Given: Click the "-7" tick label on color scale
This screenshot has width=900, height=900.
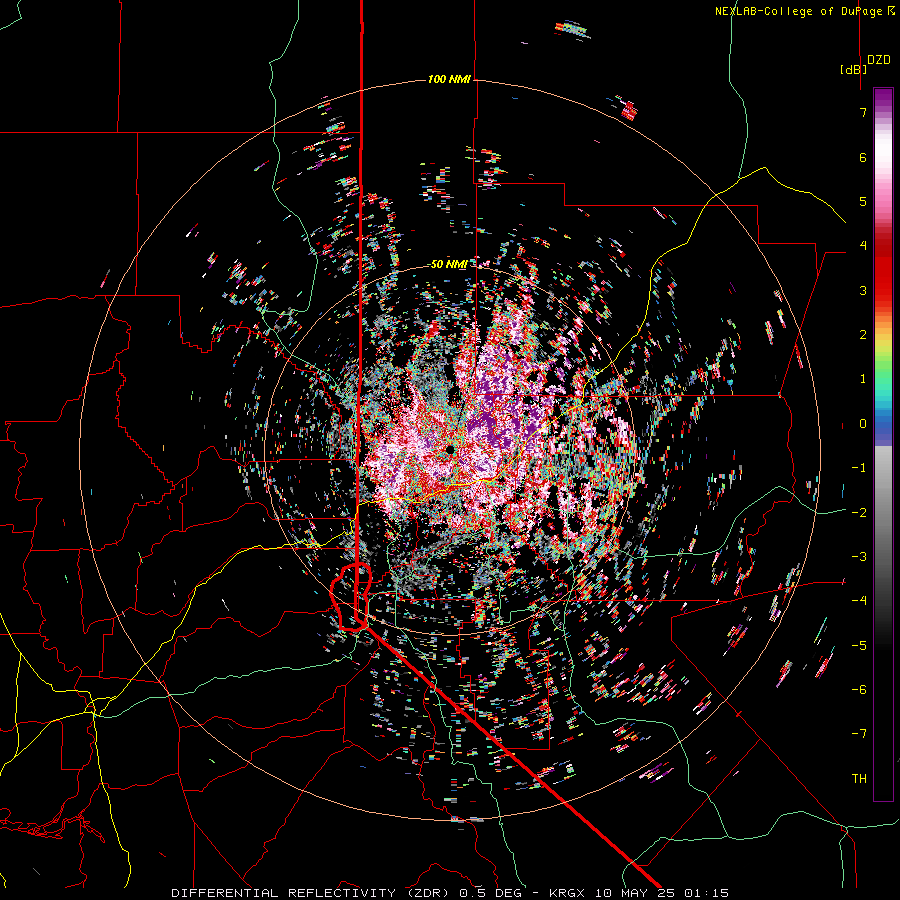Looking at the screenshot, I should [859, 734].
